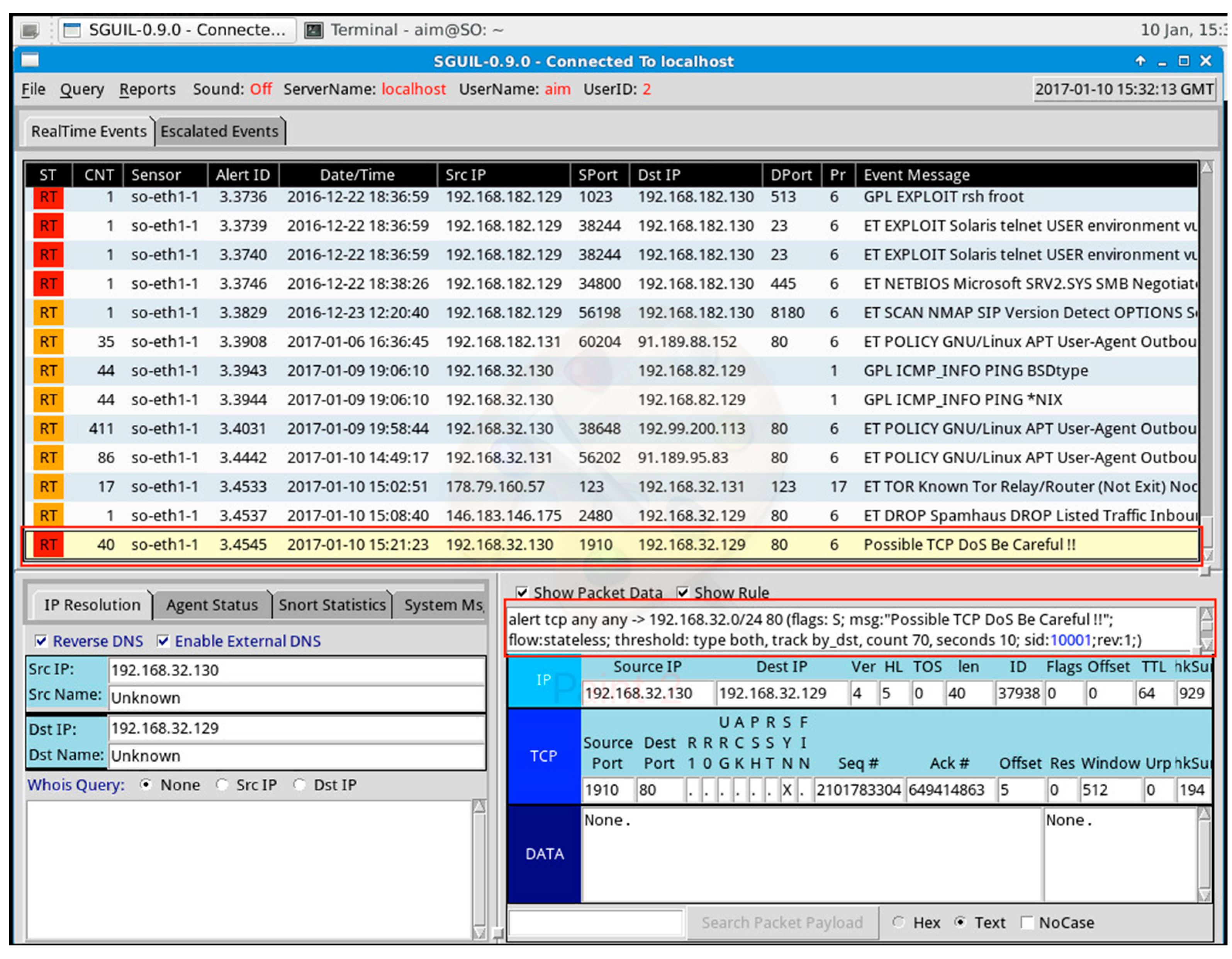Toggle the Reverse DNS checkbox

coord(41,641)
